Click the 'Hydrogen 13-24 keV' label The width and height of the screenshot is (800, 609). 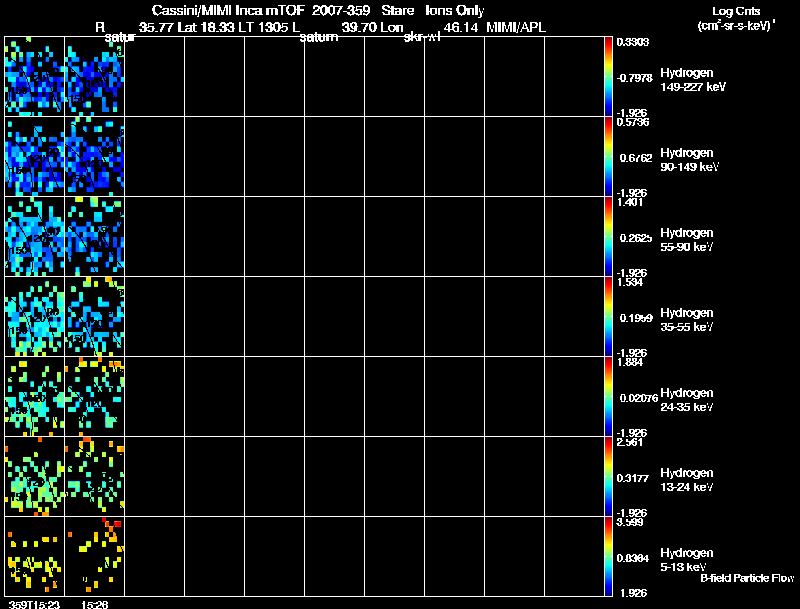point(687,480)
